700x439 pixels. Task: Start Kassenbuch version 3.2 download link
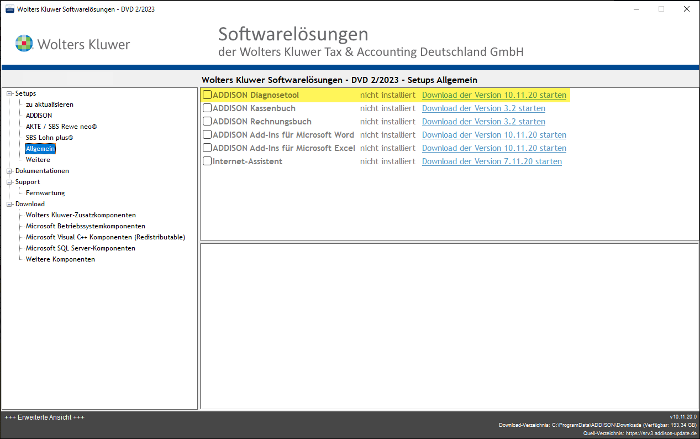tap(483, 108)
